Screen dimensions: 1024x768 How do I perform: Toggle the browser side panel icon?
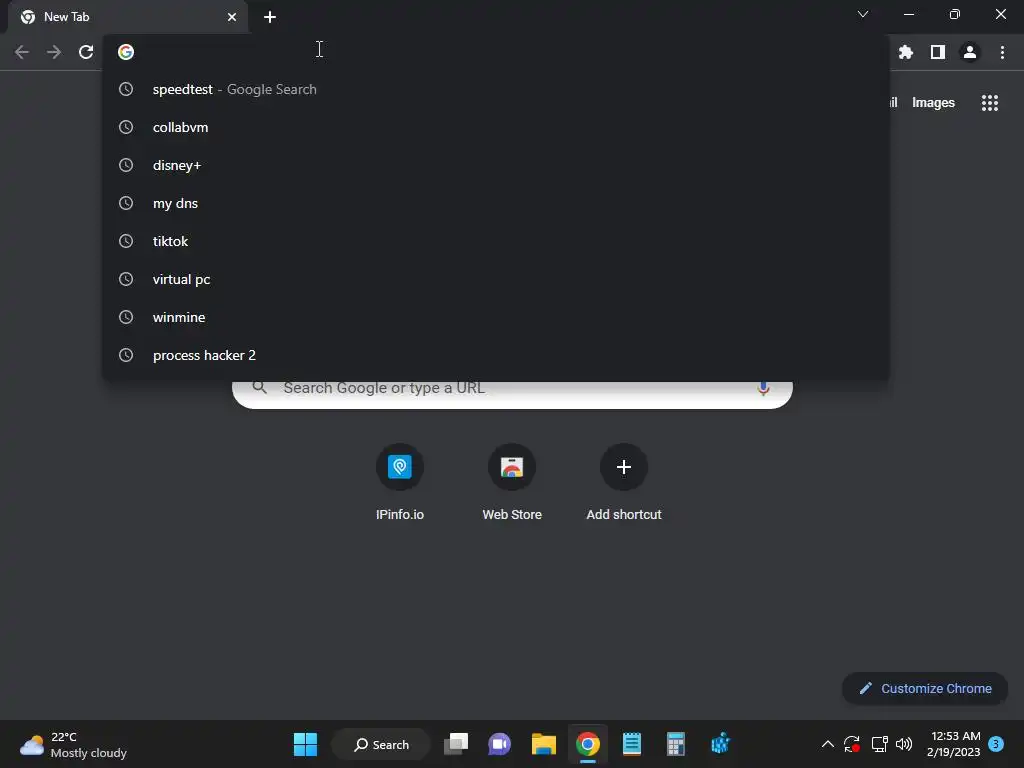pyautogui.click(x=938, y=52)
